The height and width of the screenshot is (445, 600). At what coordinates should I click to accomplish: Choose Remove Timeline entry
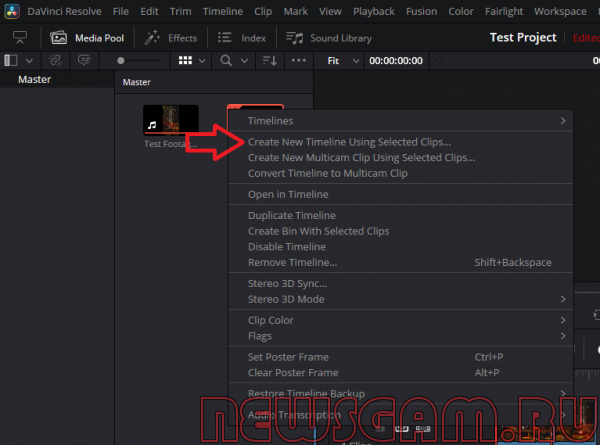(x=401, y=262)
